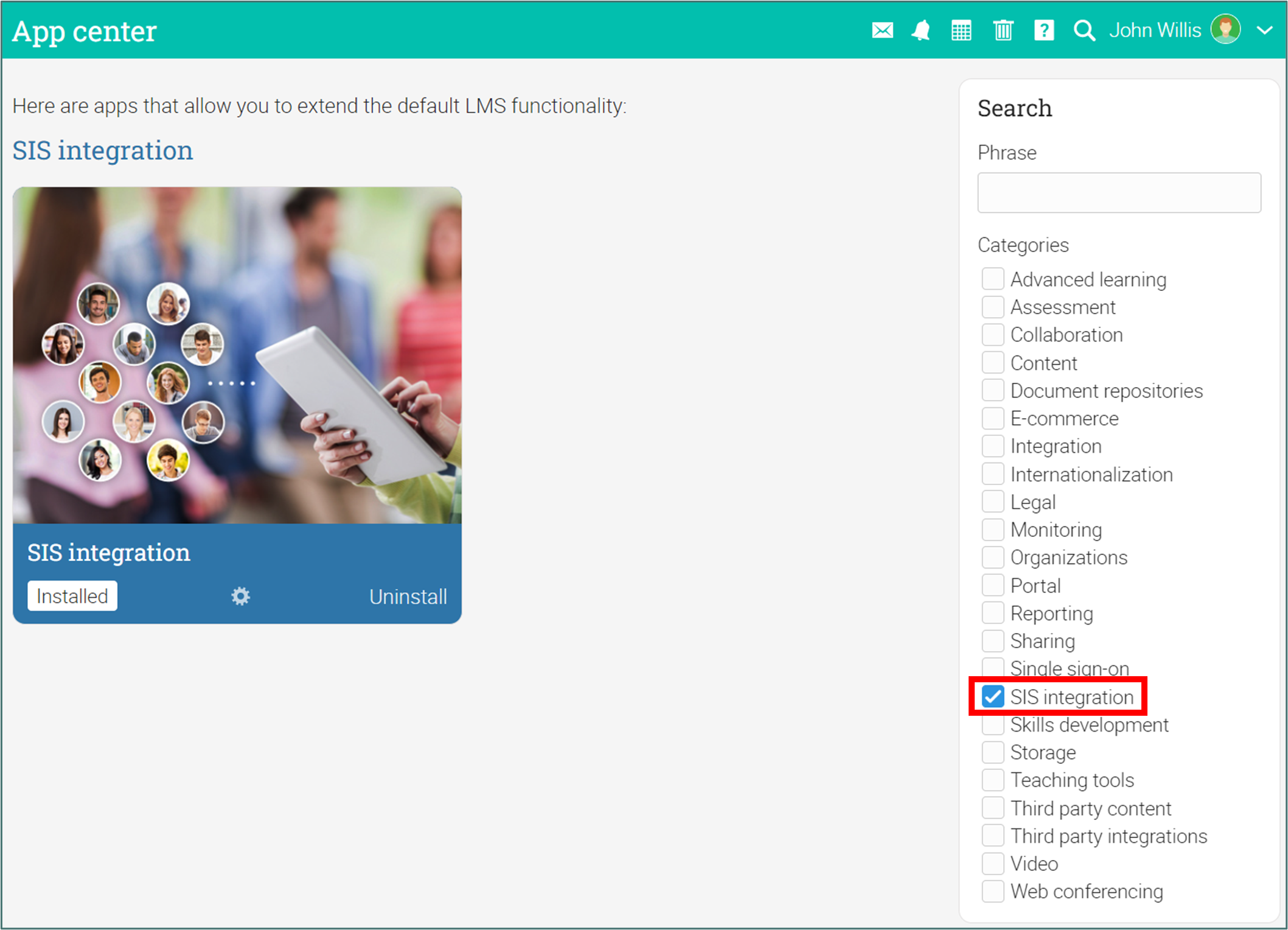Open the SIS integration app thumbnail
The width and height of the screenshot is (1288, 930).
click(x=237, y=355)
